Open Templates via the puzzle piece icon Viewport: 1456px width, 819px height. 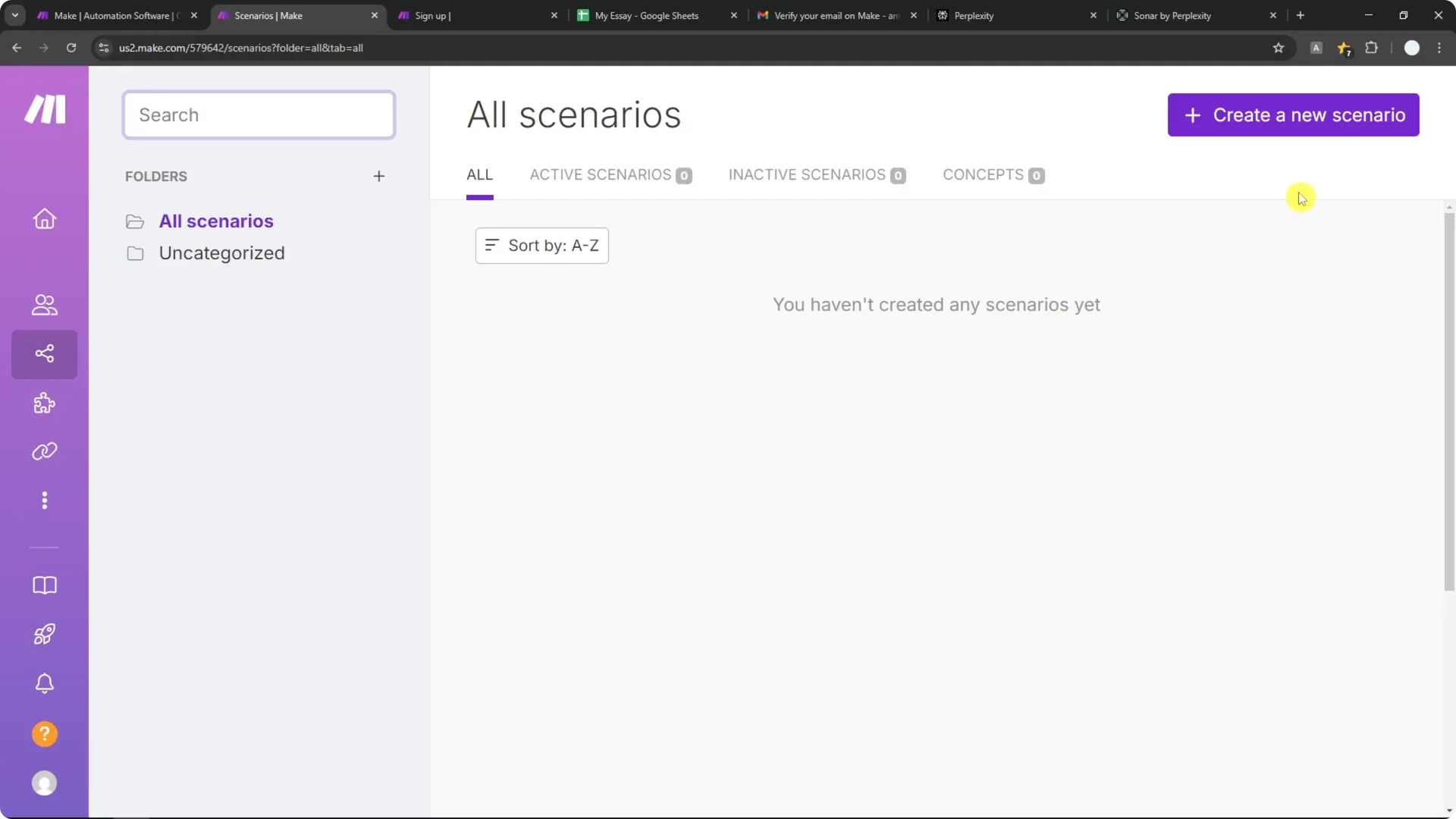click(x=44, y=403)
